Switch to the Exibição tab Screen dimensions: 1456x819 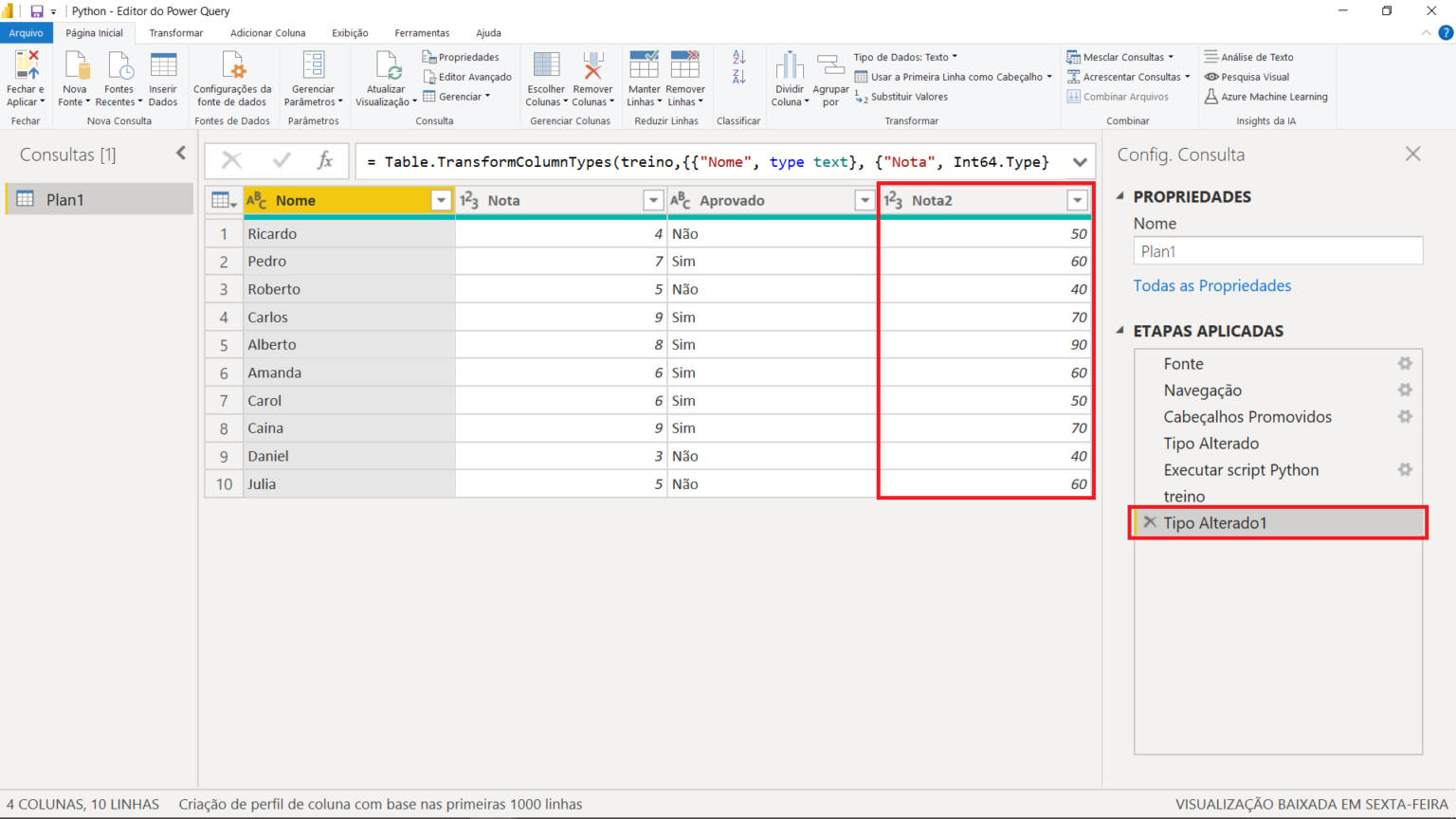pos(350,33)
